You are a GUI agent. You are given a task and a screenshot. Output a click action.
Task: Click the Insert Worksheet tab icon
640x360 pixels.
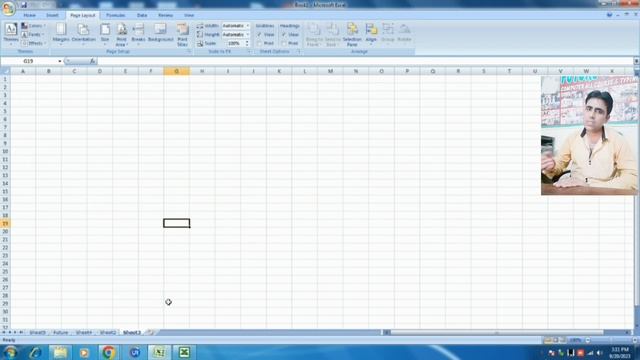coord(150,332)
